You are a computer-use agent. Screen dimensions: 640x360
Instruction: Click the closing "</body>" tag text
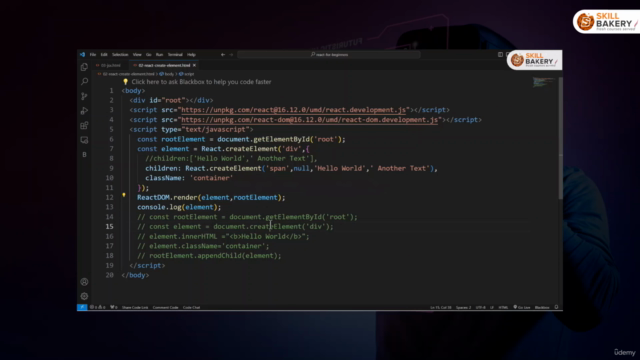click(135, 275)
